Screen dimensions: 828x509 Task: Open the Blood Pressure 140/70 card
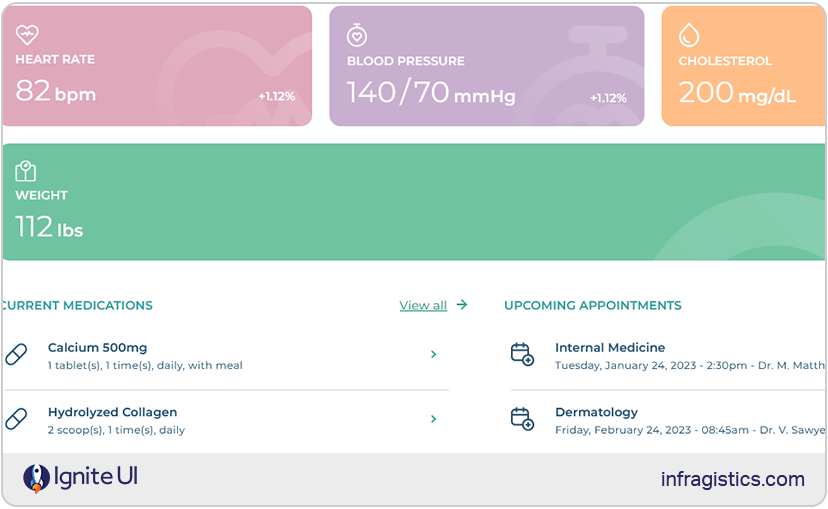[x=486, y=66]
